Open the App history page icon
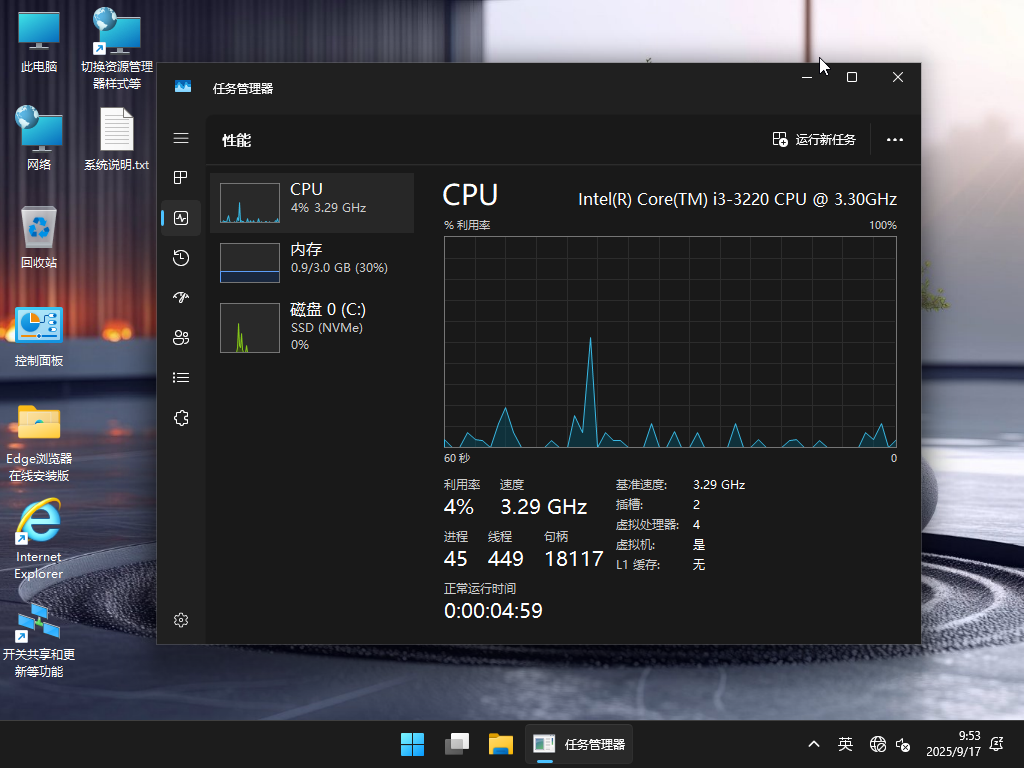The image size is (1024, 768). pos(181,258)
